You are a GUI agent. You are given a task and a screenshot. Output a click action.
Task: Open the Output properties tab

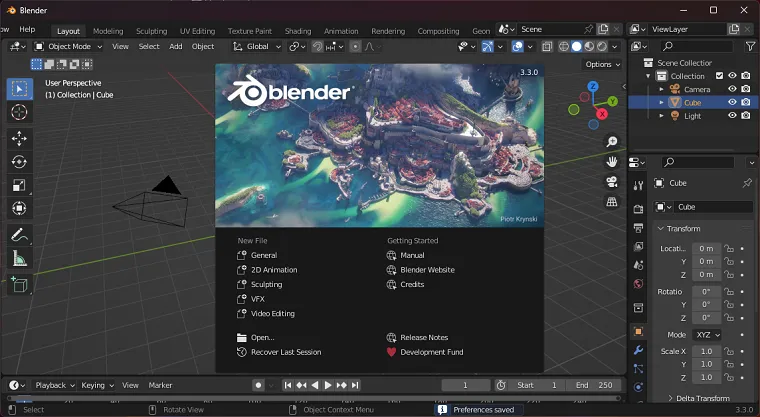638,228
